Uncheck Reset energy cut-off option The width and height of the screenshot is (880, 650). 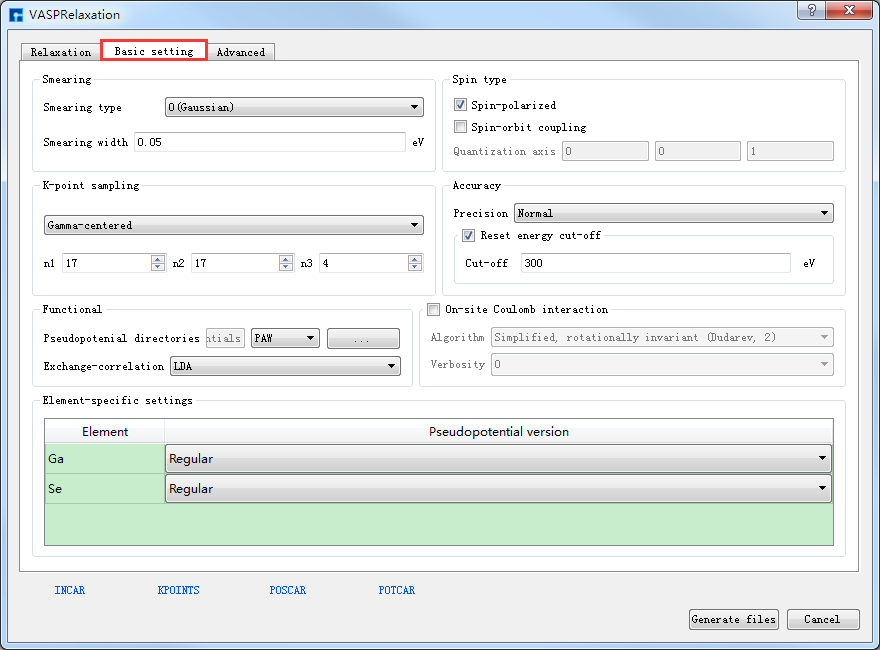469,236
